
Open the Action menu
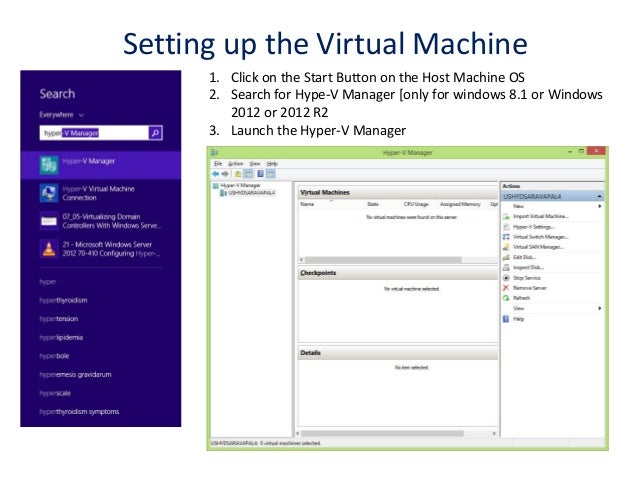235,164
